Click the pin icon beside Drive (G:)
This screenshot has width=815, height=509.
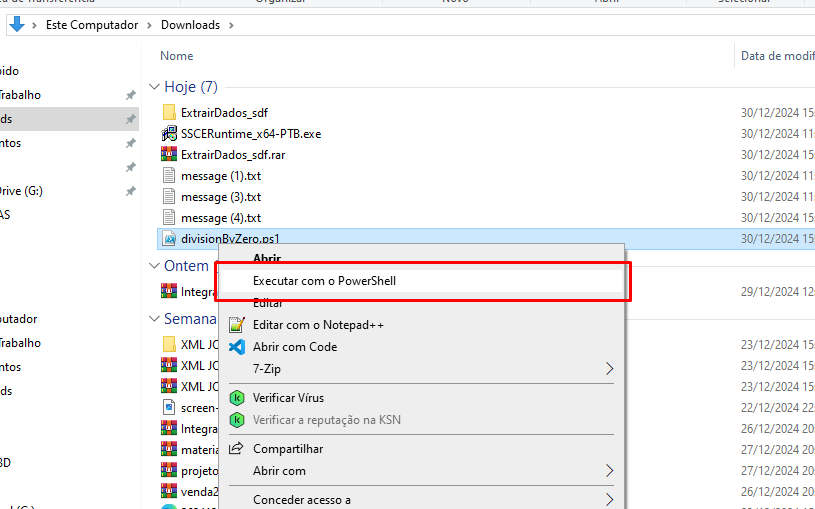coord(130,191)
